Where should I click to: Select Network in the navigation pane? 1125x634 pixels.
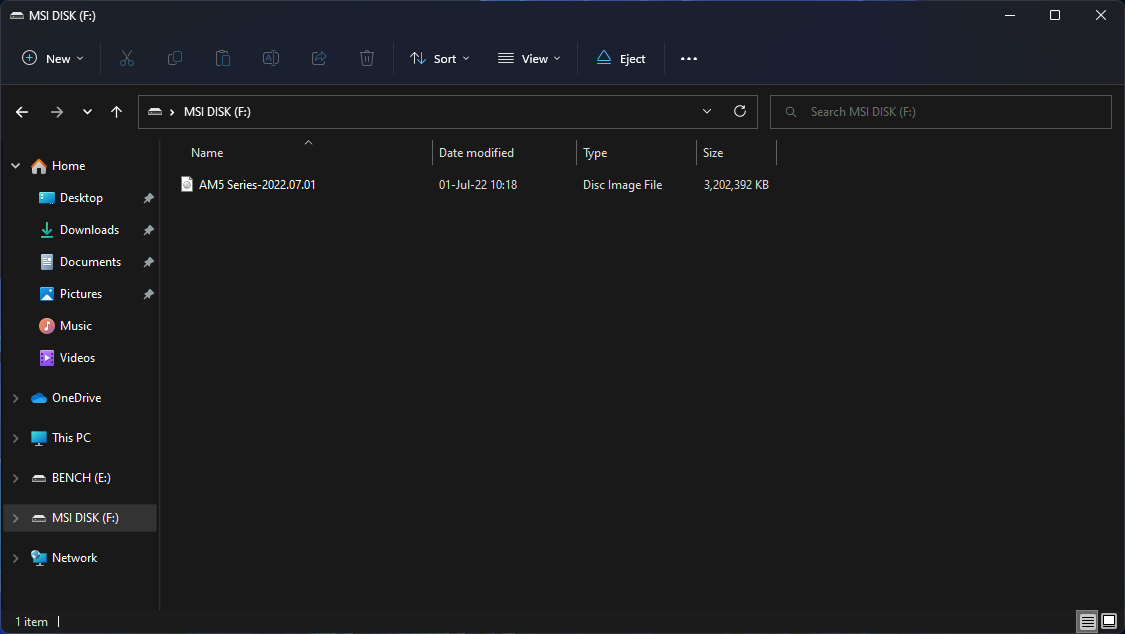coord(75,558)
